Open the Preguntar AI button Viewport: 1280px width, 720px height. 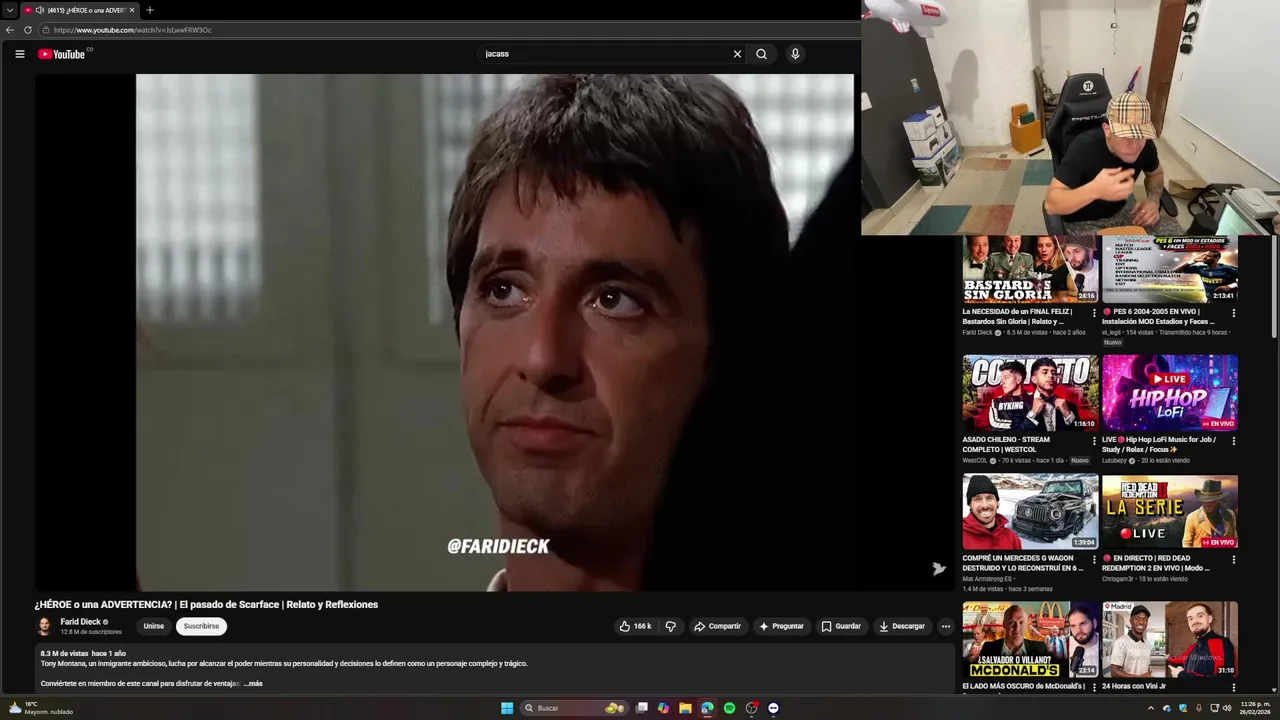coord(781,626)
